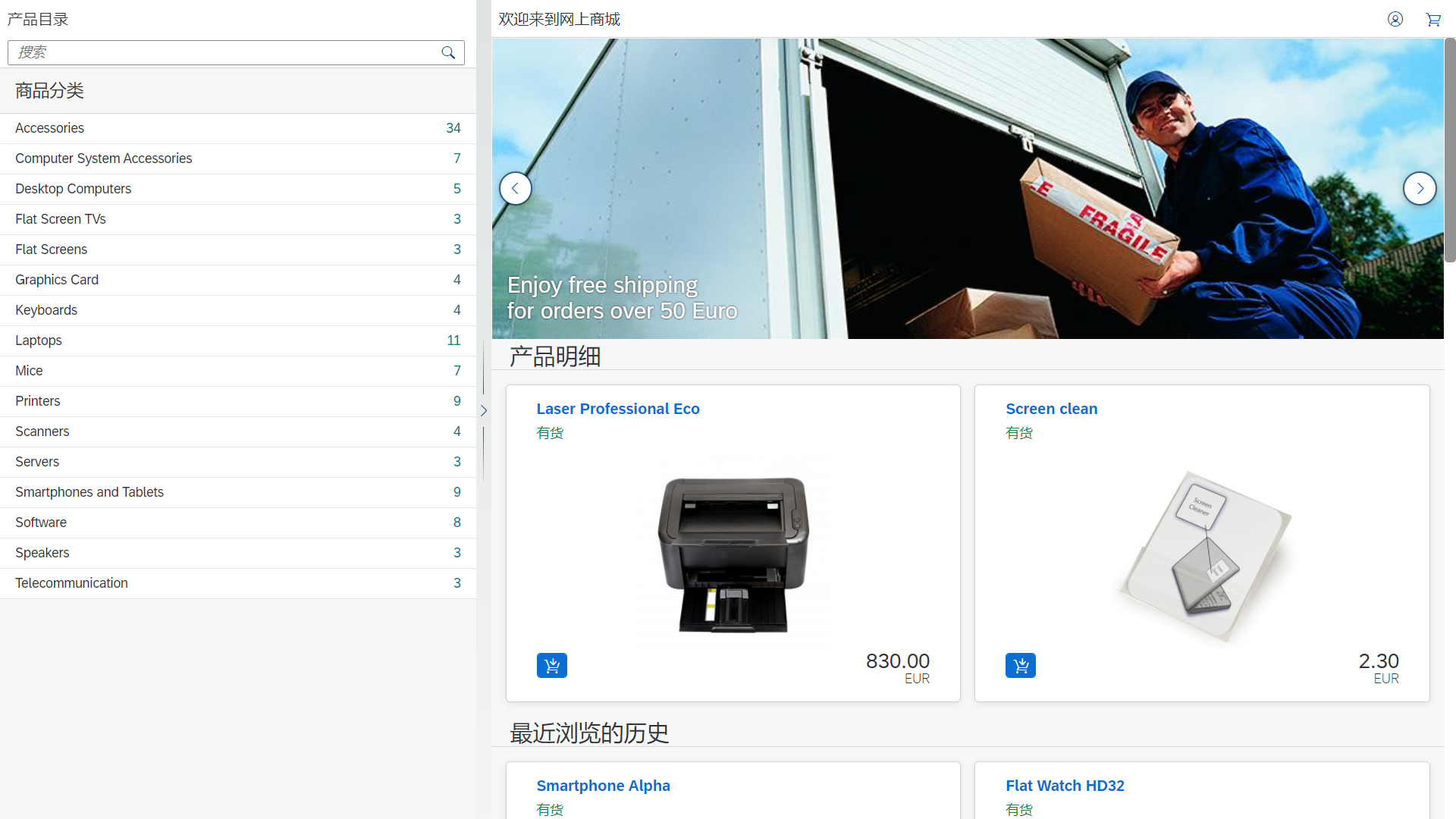Click the vertical page scrollbar
The image size is (1456, 819).
1449,152
